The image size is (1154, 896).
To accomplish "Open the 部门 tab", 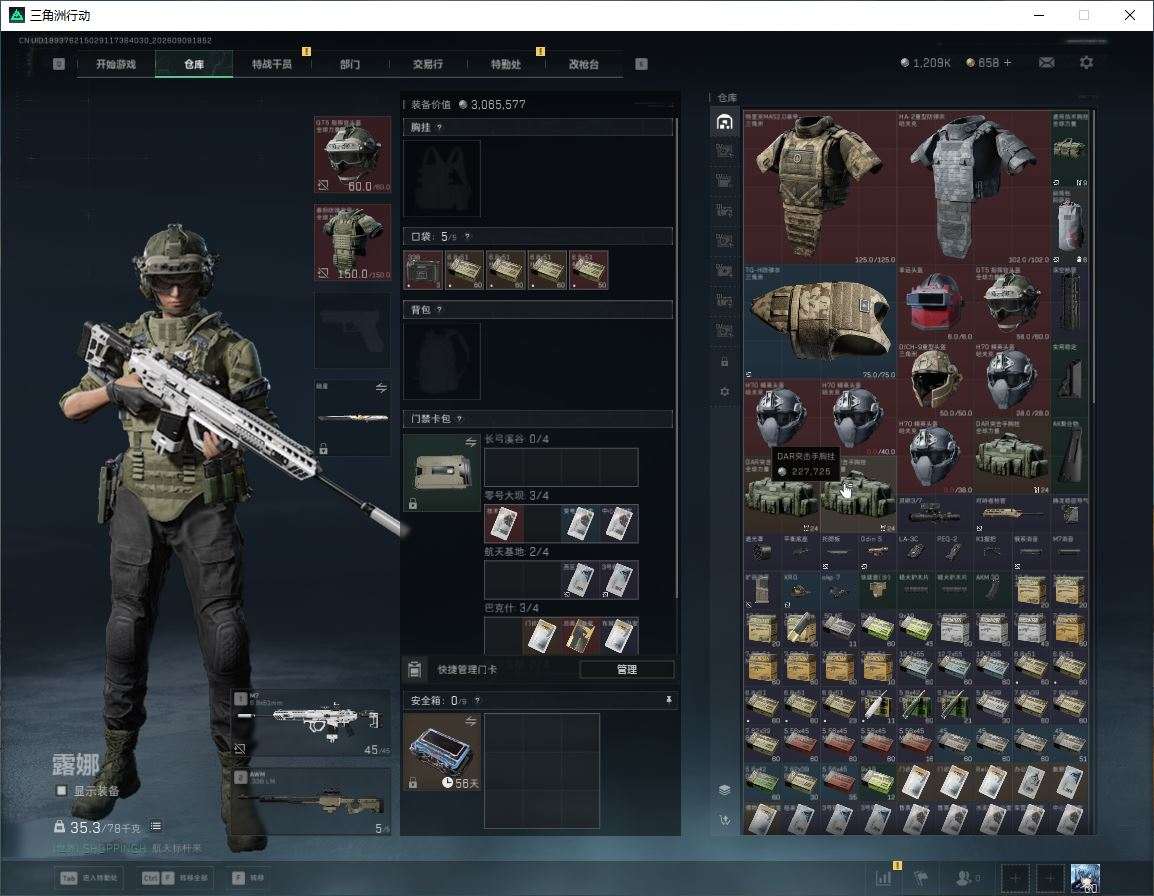I will (350, 64).
